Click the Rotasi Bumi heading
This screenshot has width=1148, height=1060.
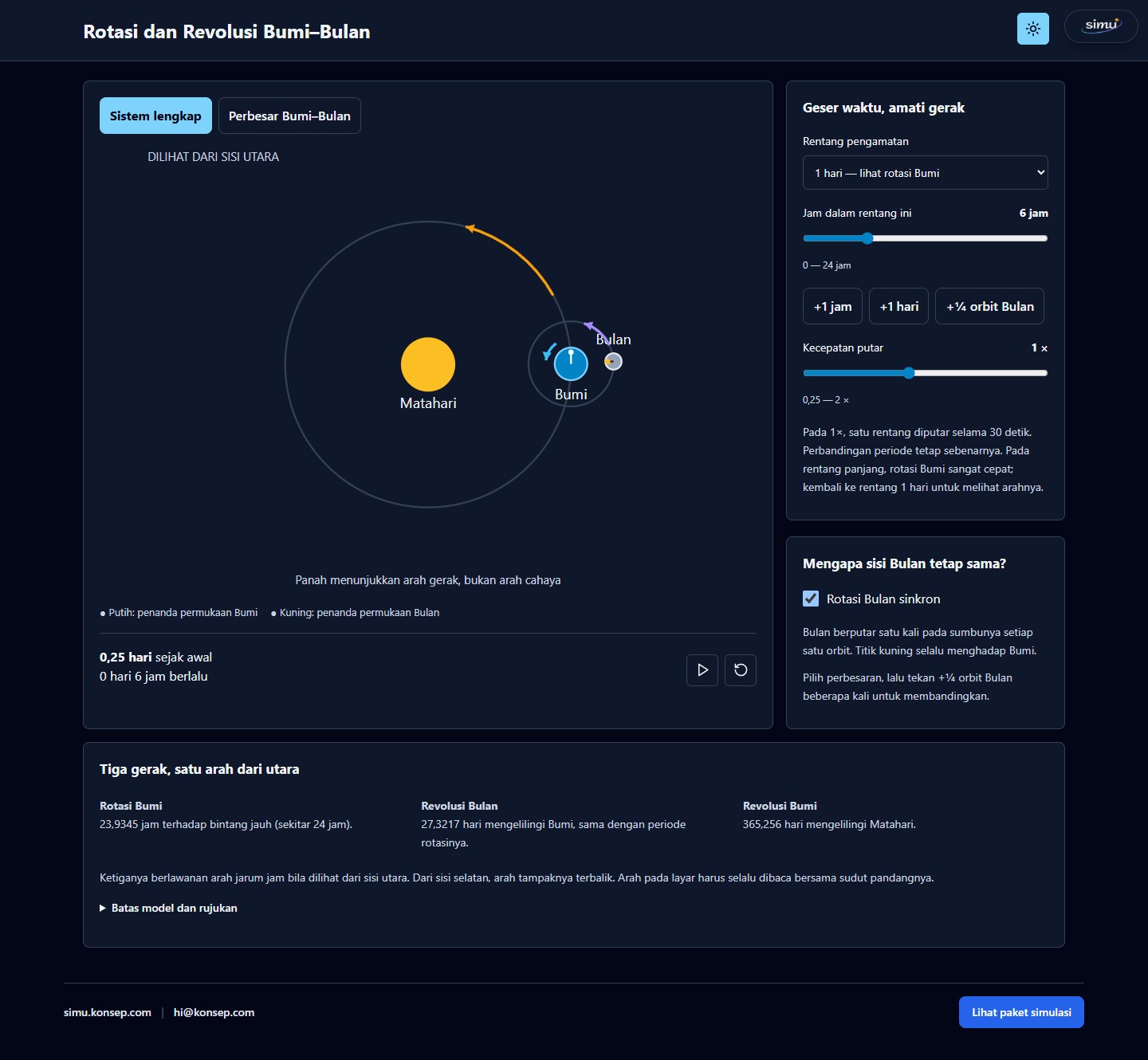pos(131,806)
